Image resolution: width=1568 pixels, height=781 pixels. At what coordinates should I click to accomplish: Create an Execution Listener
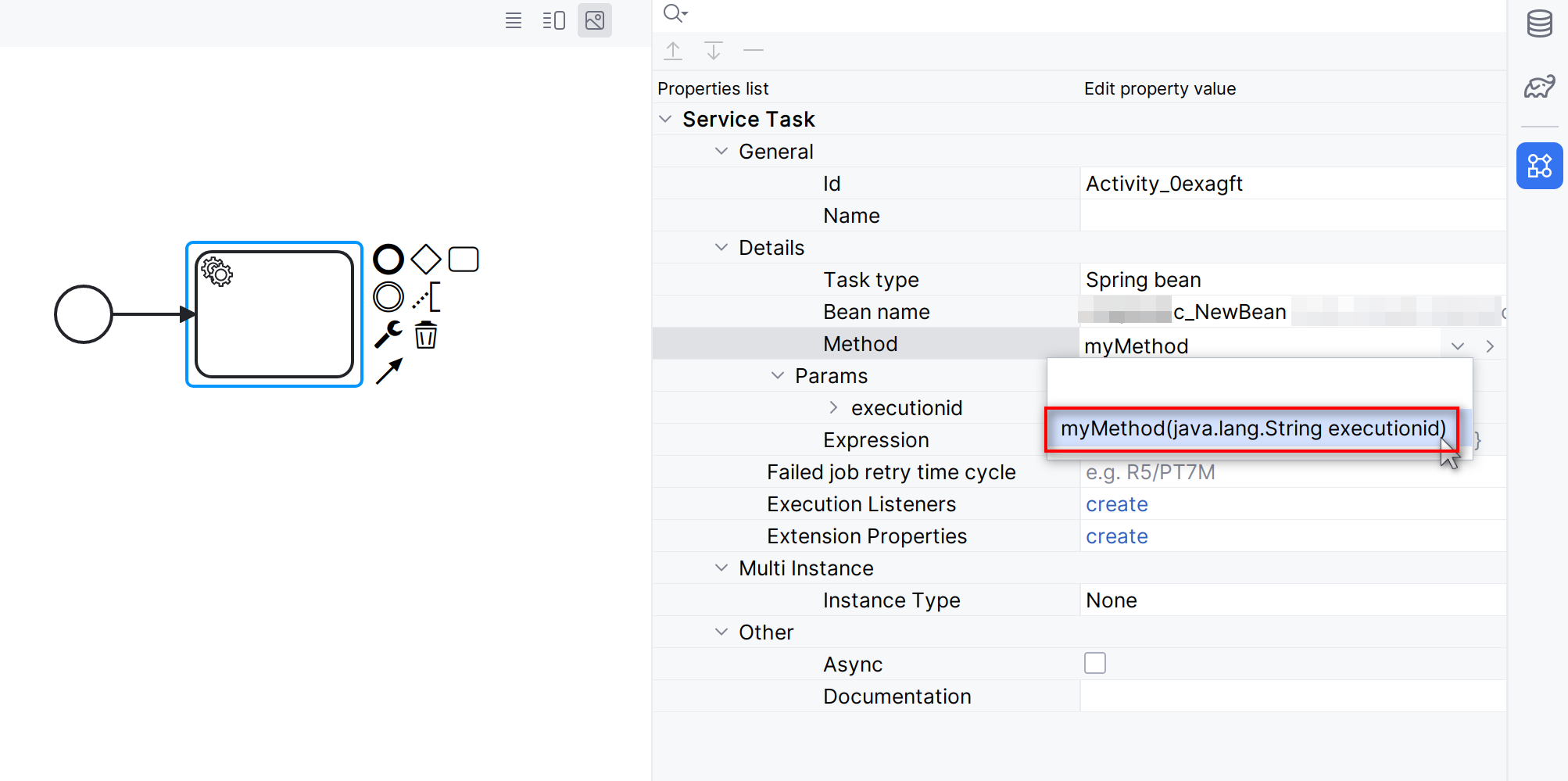coord(1116,504)
